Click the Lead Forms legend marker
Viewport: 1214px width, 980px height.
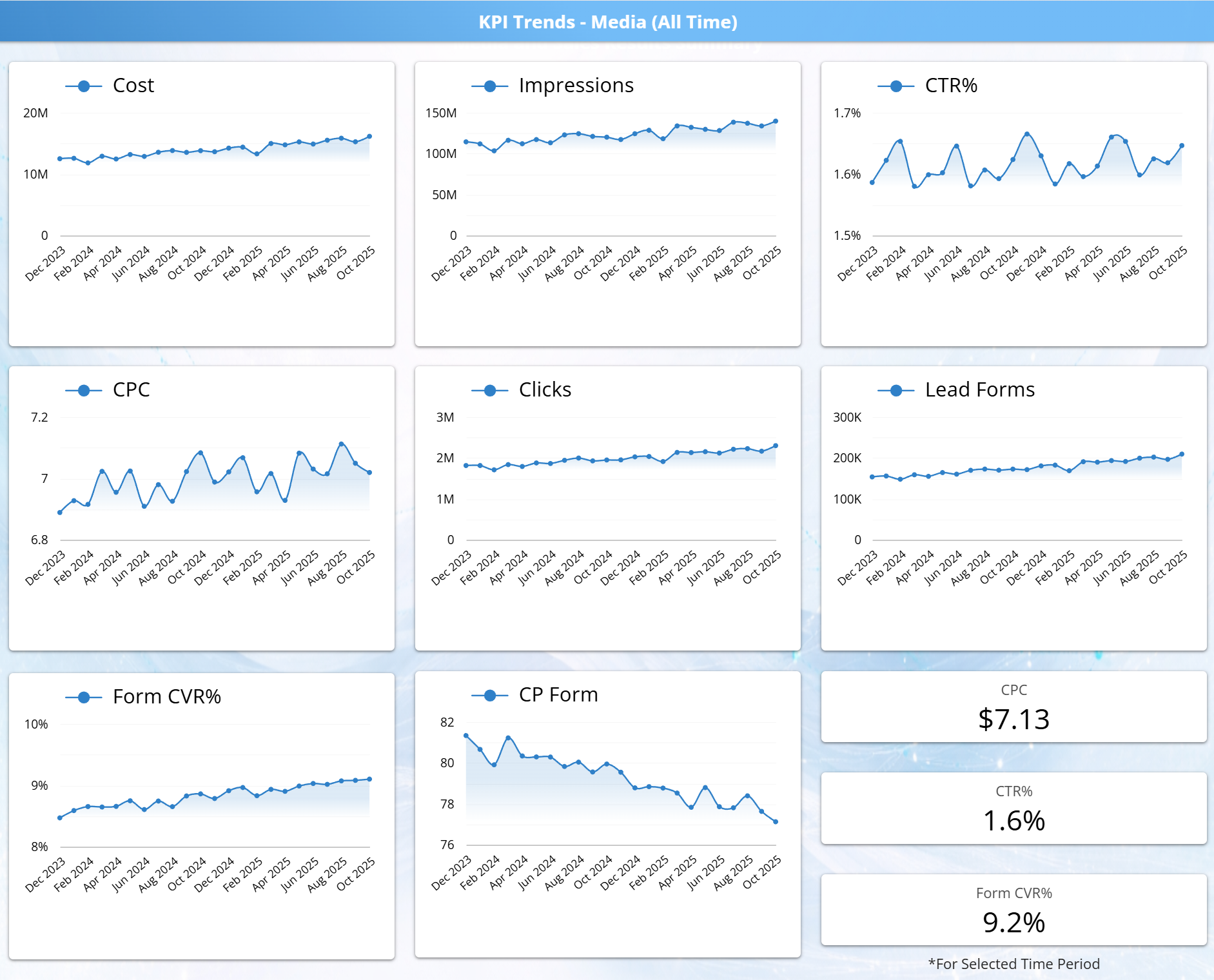tap(896, 391)
